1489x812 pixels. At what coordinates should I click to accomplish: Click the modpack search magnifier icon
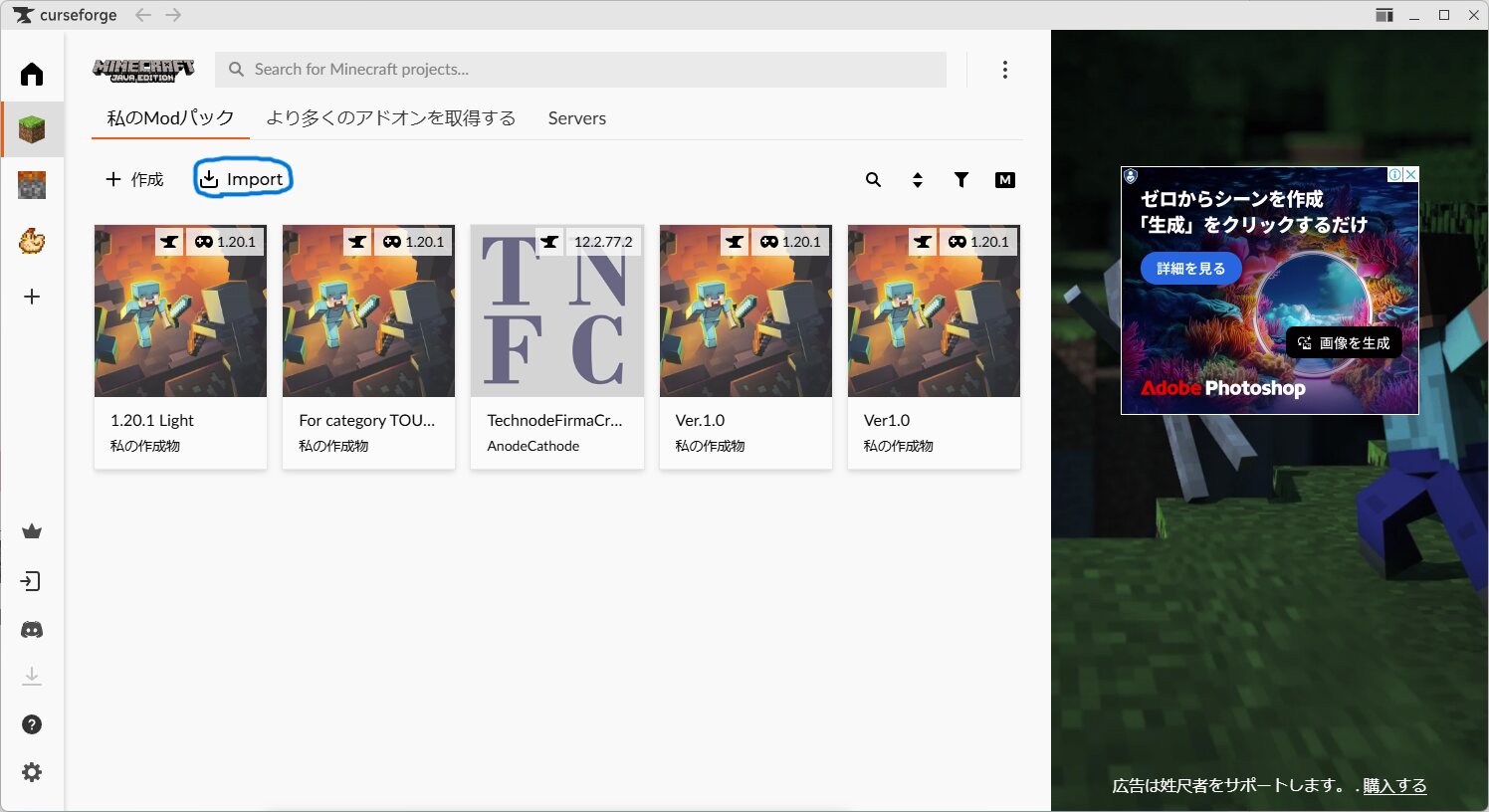pyautogui.click(x=873, y=180)
